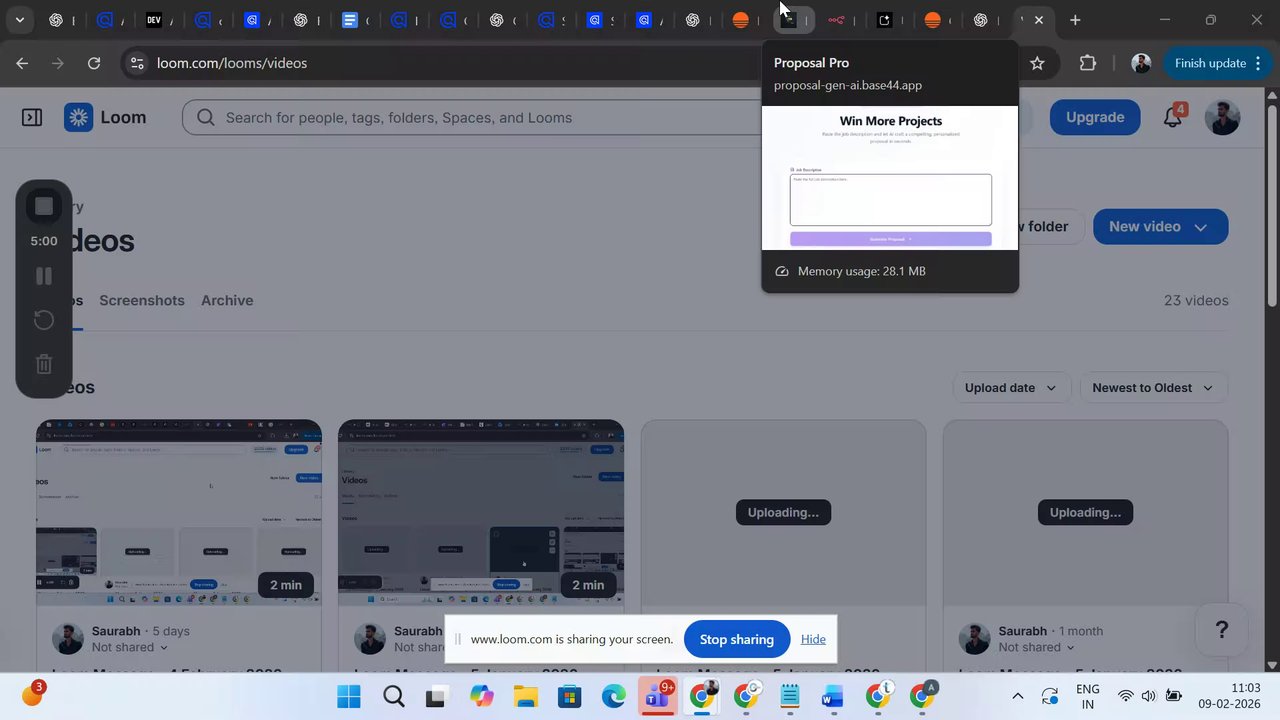Open Microsoft Store from the taskbar
The height and width of the screenshot is (720, 1280).
(569, 697)
